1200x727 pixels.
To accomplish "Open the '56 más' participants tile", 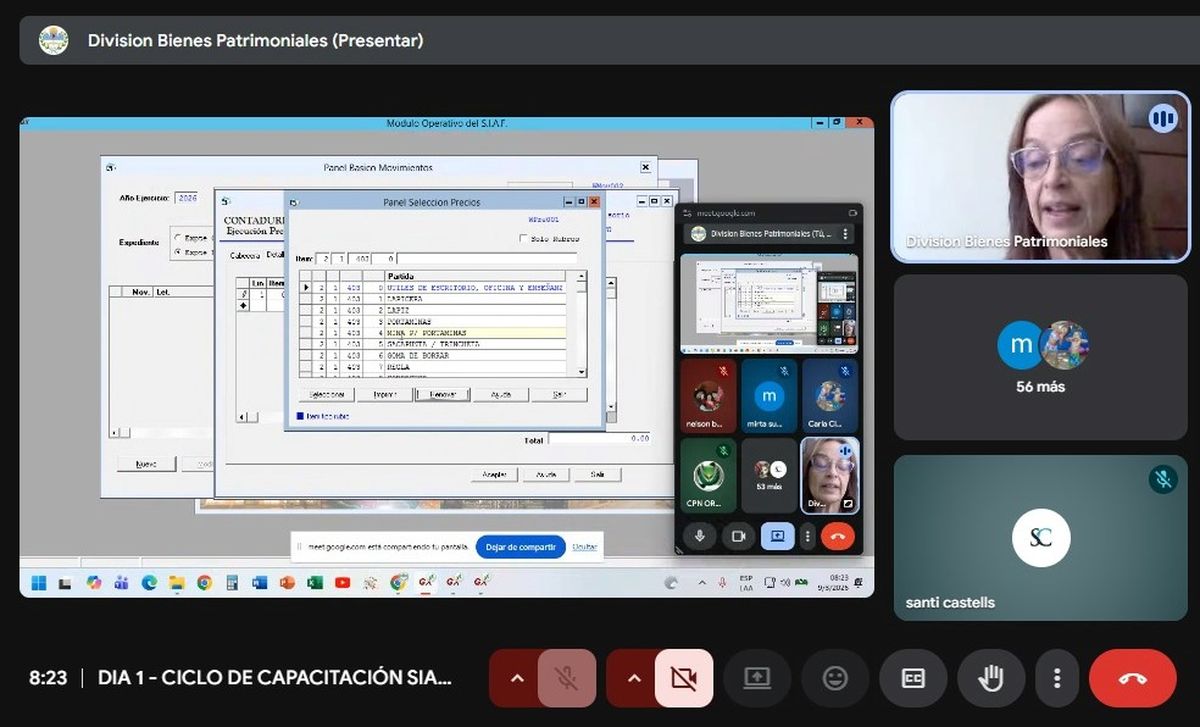I will (1040, 357).
